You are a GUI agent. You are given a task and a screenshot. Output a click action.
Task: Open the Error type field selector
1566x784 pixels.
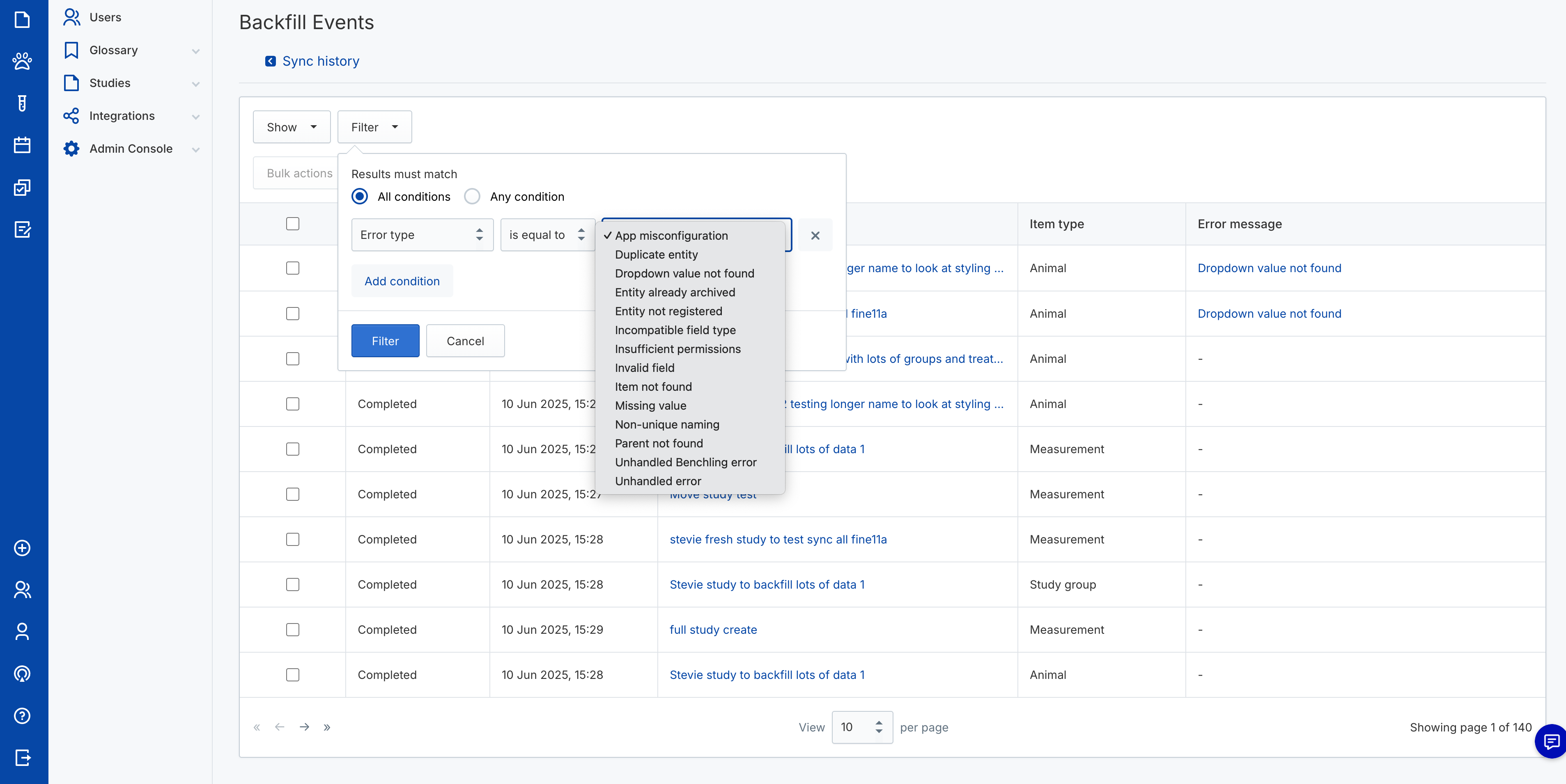tap(422, 235)
